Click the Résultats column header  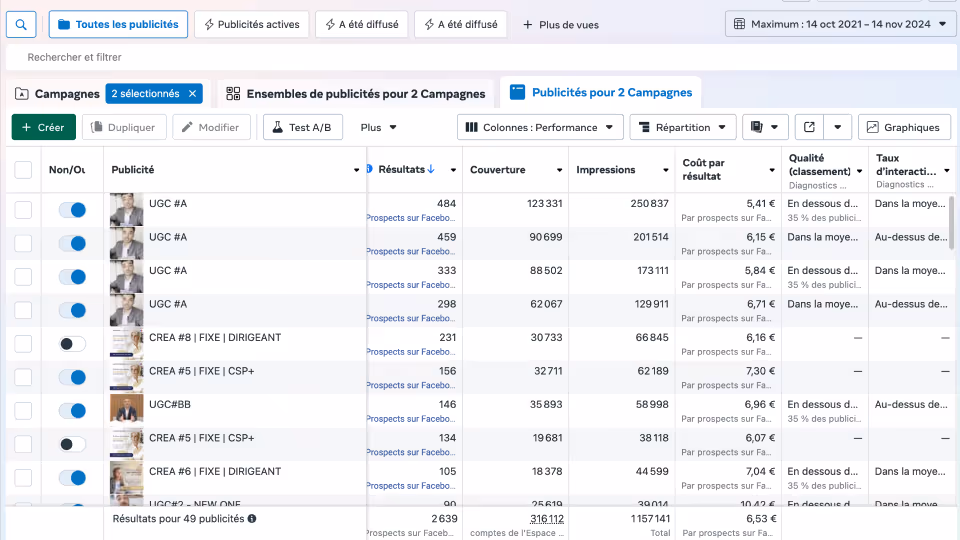point(401,170)
